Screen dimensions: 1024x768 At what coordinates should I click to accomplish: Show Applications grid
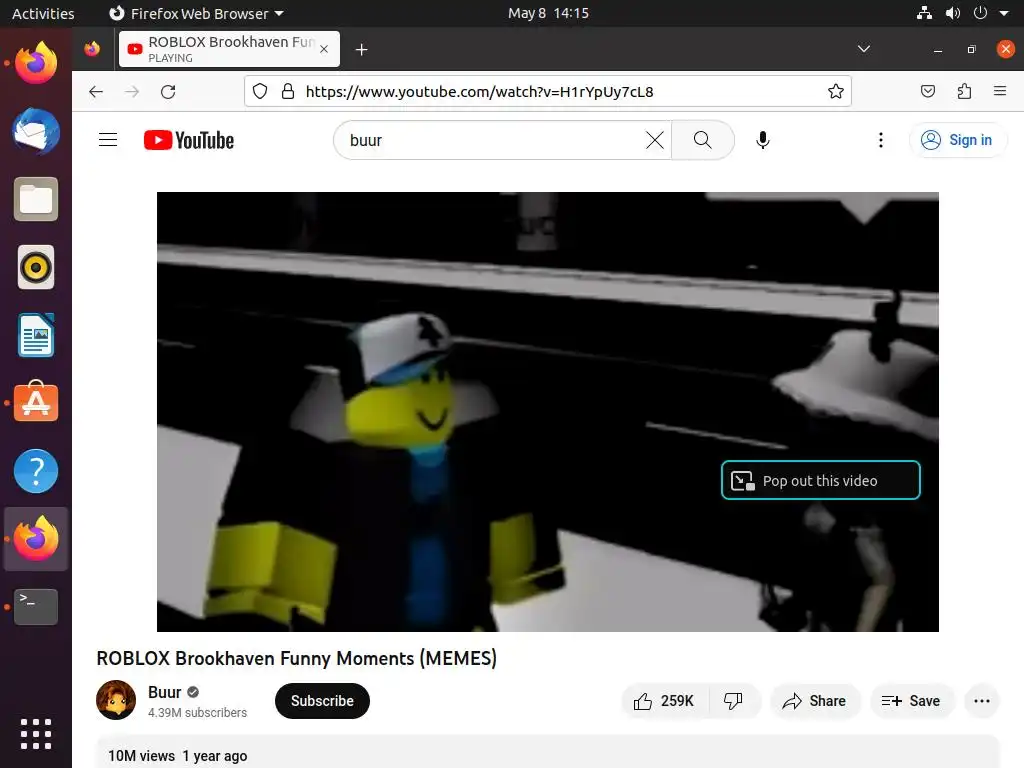[36, 734]
